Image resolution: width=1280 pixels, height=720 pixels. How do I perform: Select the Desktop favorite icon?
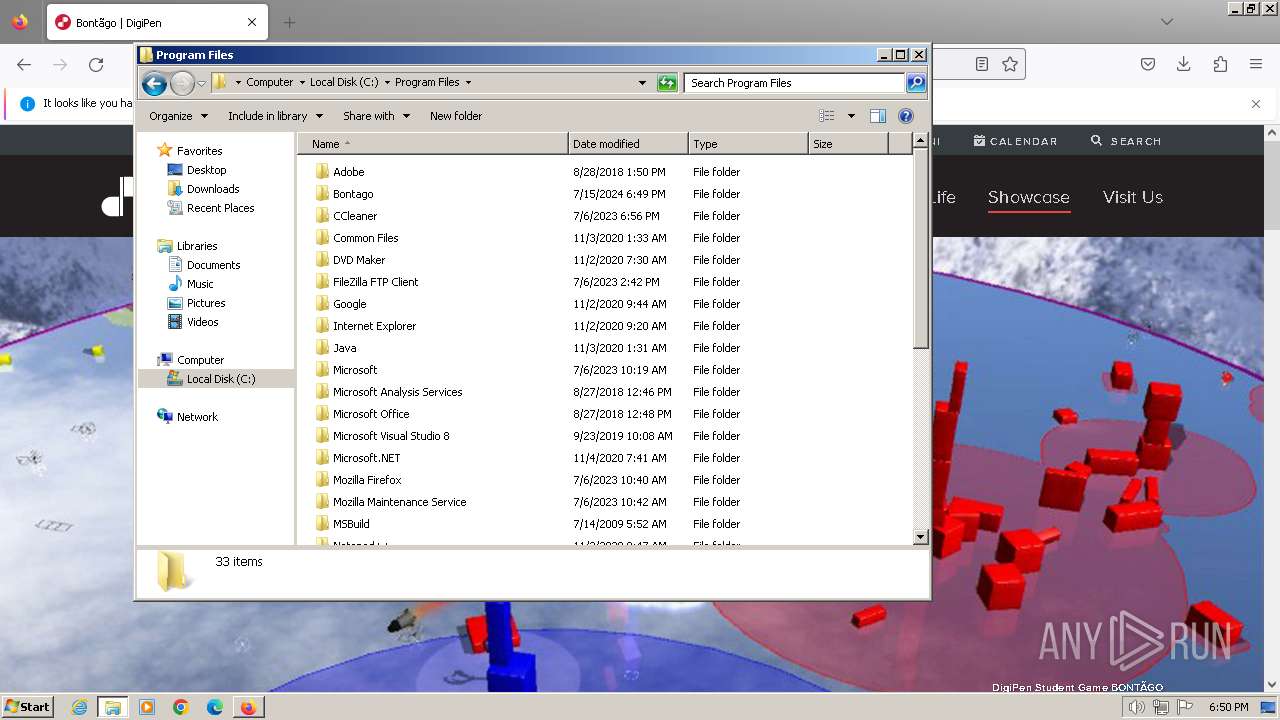click(x=175, y=170)
